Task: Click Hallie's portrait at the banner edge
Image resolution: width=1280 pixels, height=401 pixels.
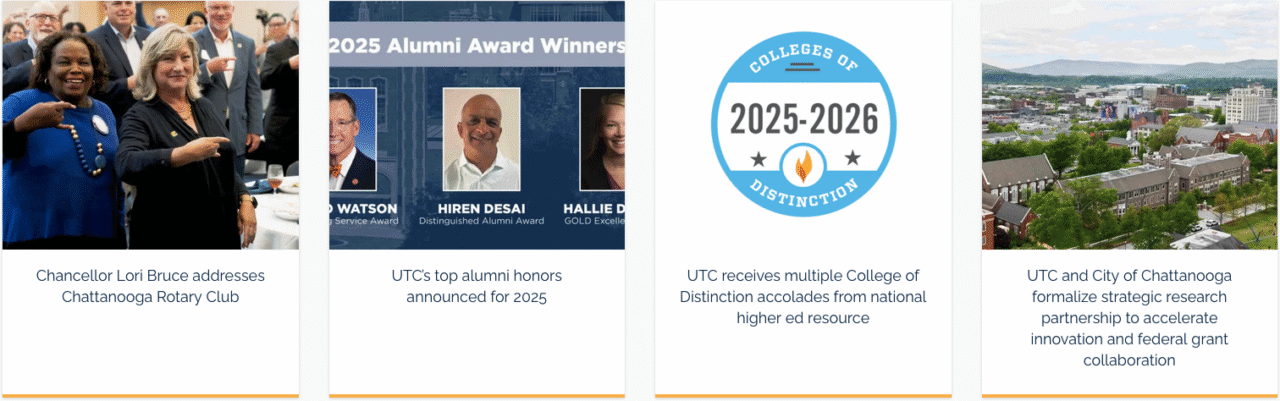Action: pyautogui.click(x=602, y=140)
